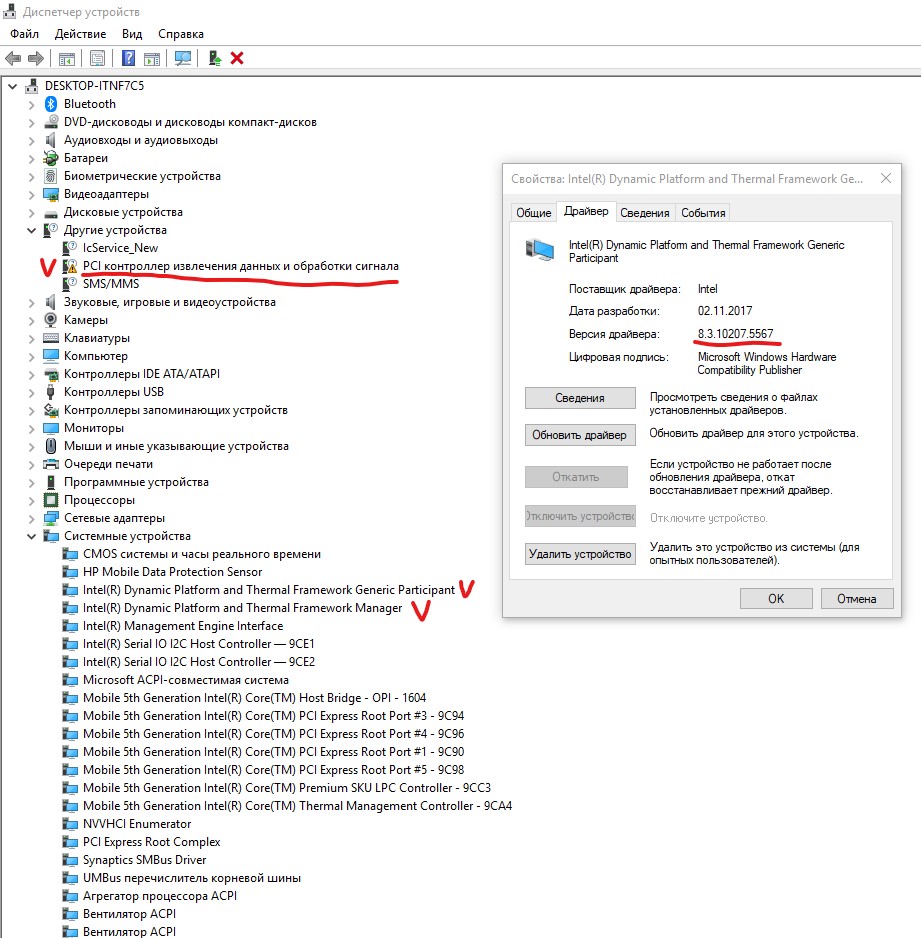Select Synaptics SMBus Driver
The width and height of the screenshot is (921, 938).
pos(145,860)
